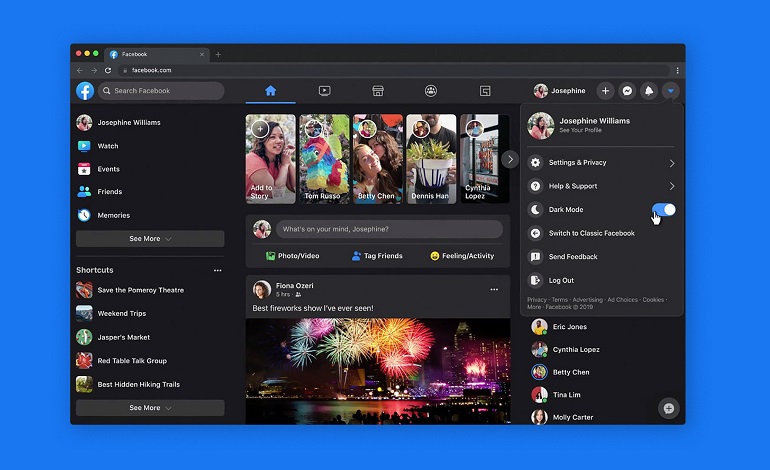Click the browser forward arrow
770x470 pixels.
pyautogui.click(x=94, y=70)
